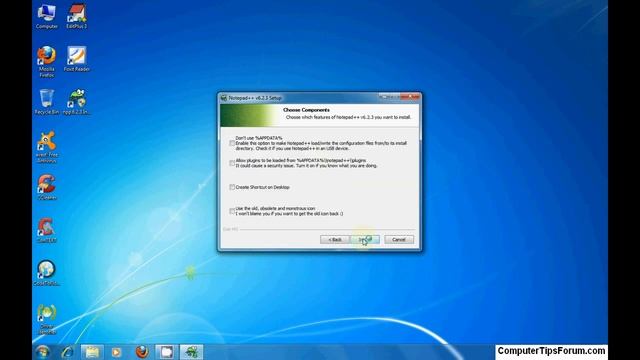Switch to the white window taskbar item
This screenshot has height=360, width=640.
(167, 351)
